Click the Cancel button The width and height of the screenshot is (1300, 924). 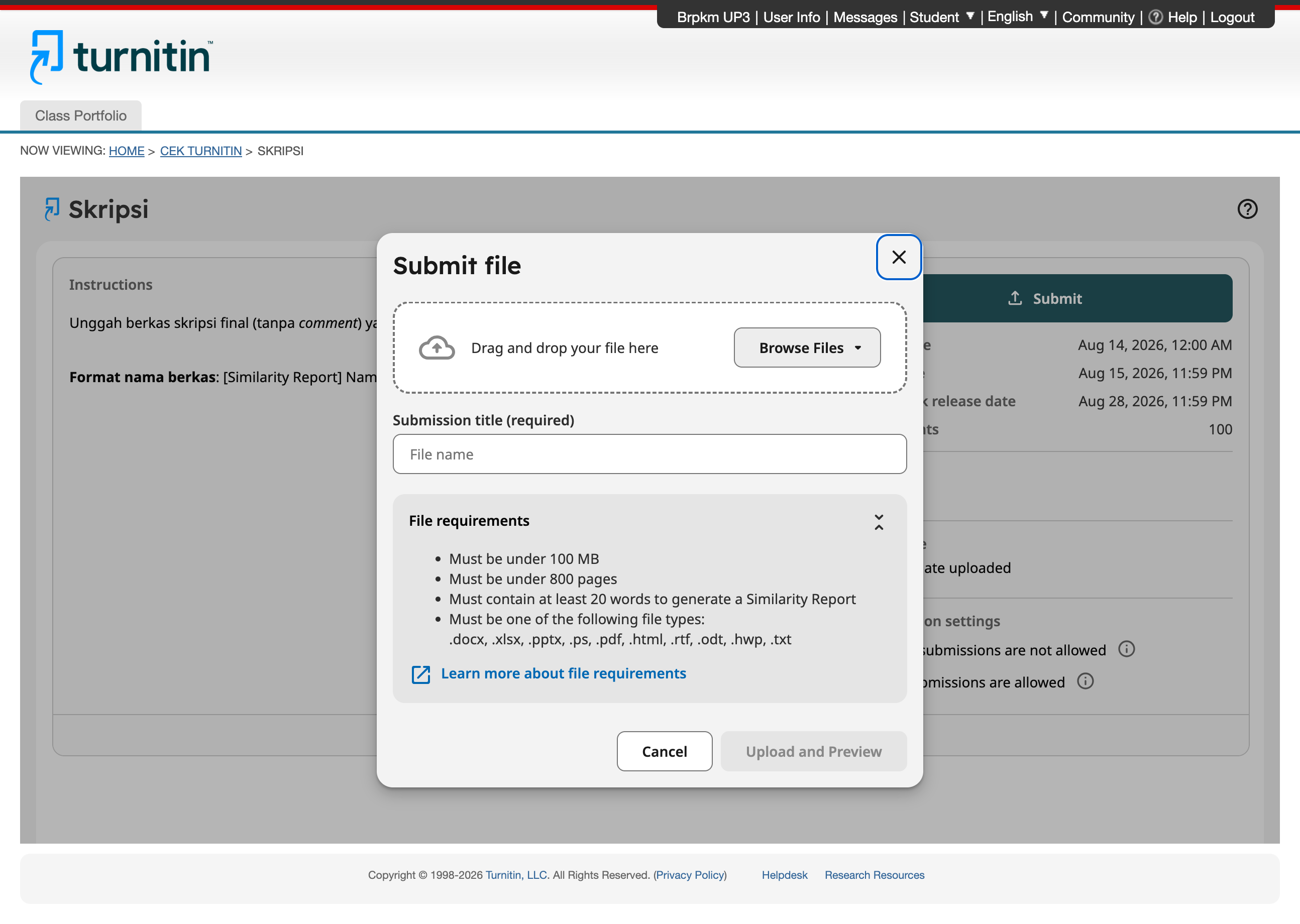(664, 751)
